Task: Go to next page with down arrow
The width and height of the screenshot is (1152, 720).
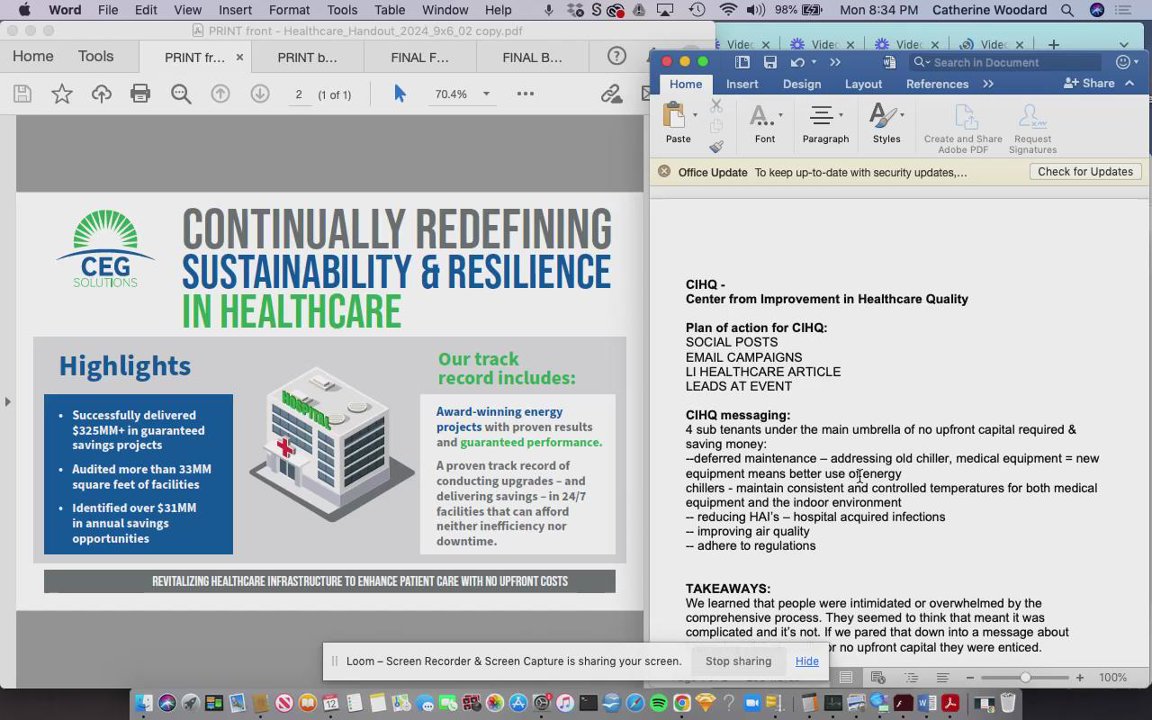Action: pos(259,94)
